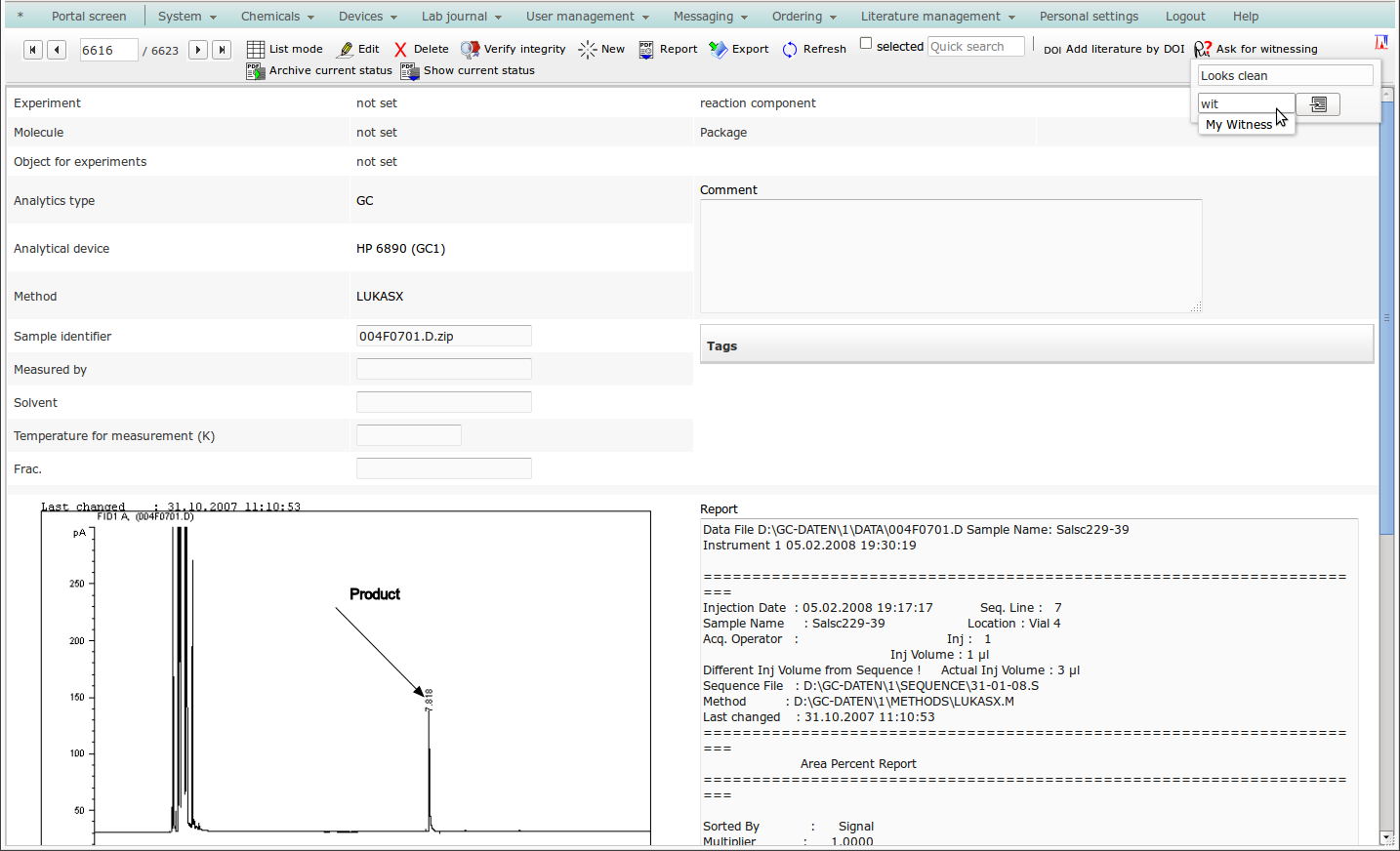
Task: Go to the next record
Action: [197, 50]
